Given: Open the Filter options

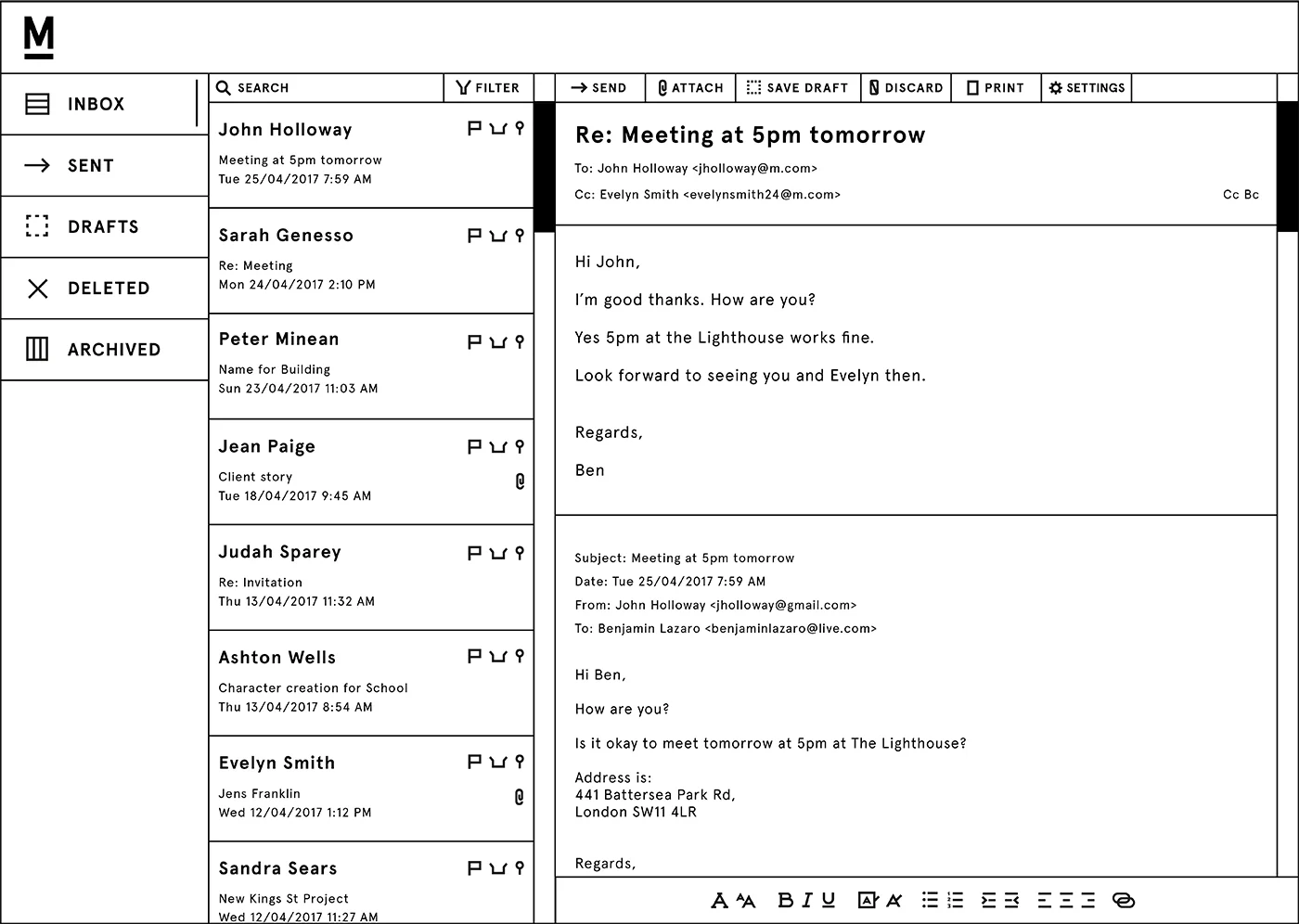Looking at the screenshot, I should tap(488, 88).
